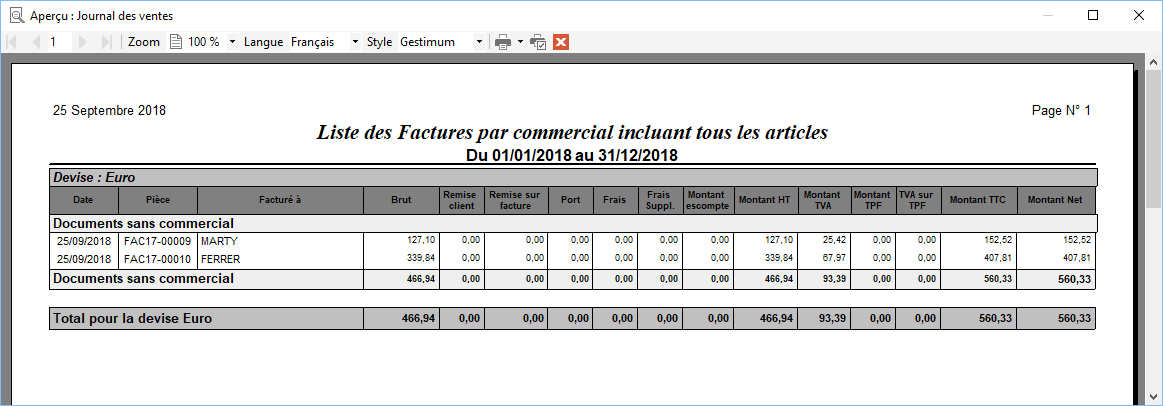1163x406 pixels.
Task: Click the Brut value 339,84 for FERRER
Action: point(421,258)
